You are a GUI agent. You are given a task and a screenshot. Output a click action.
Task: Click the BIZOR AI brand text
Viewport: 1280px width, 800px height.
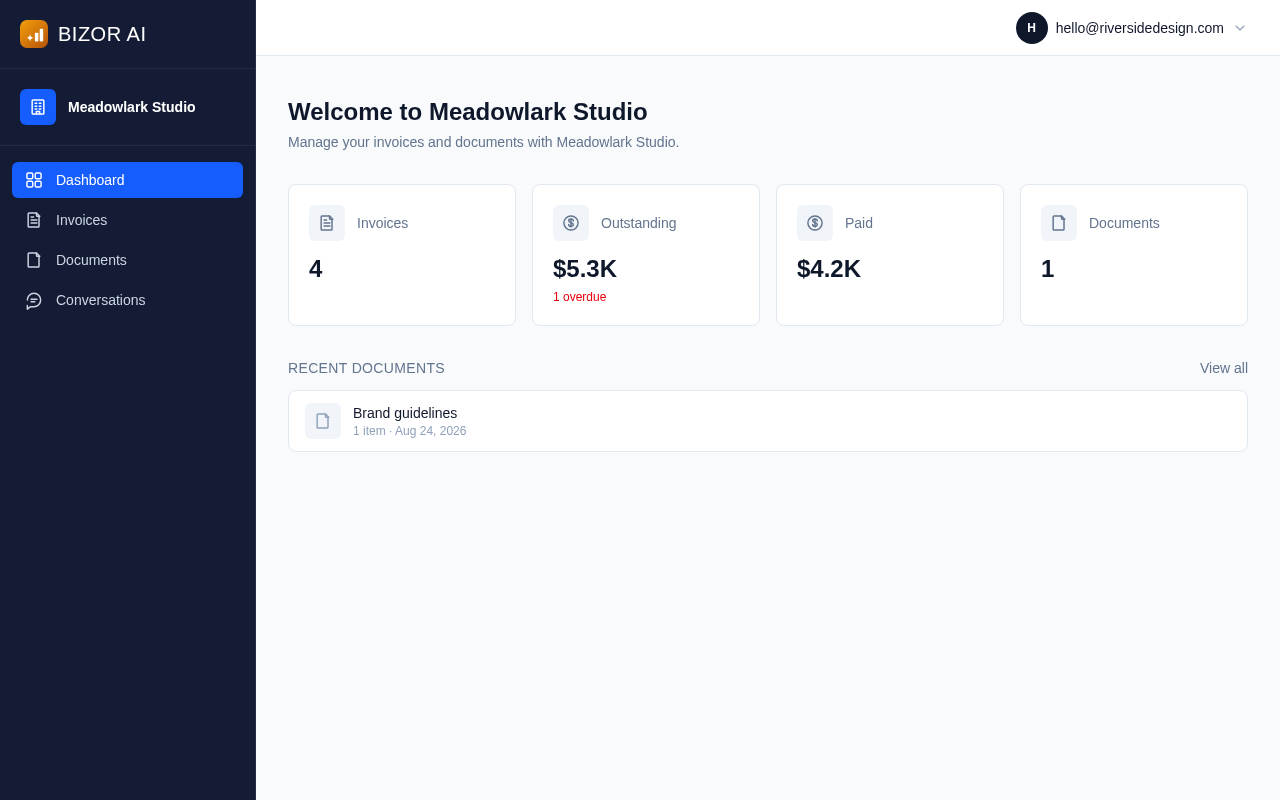click(102, 34)
